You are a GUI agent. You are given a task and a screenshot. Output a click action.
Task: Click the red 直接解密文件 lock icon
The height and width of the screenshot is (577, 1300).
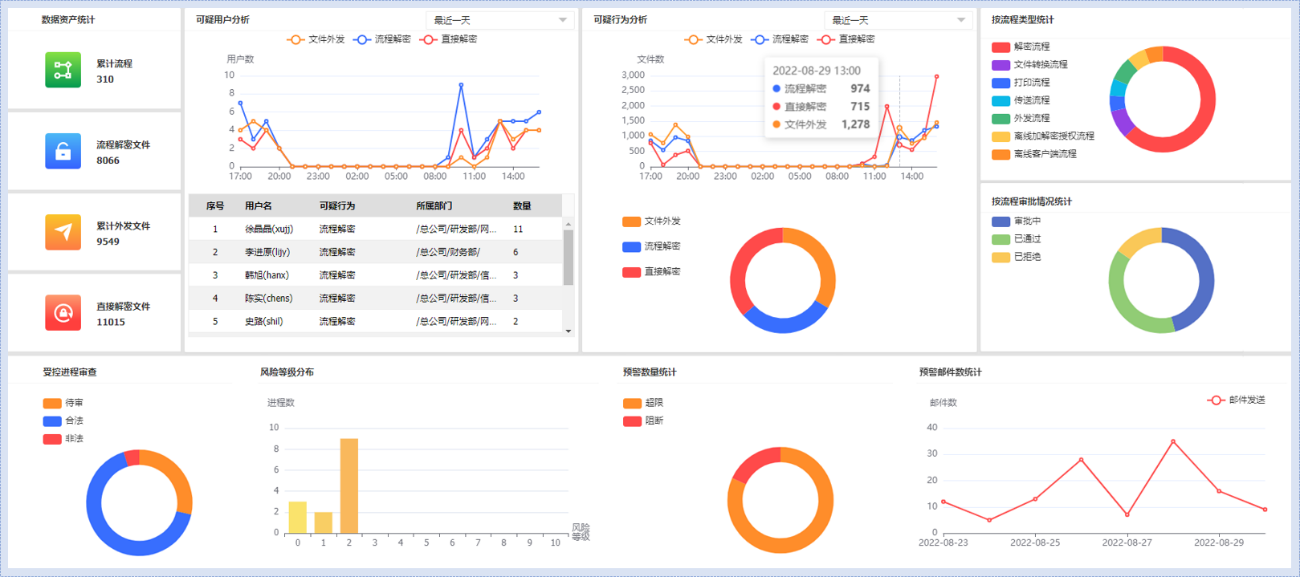click(x=63, y=313)
